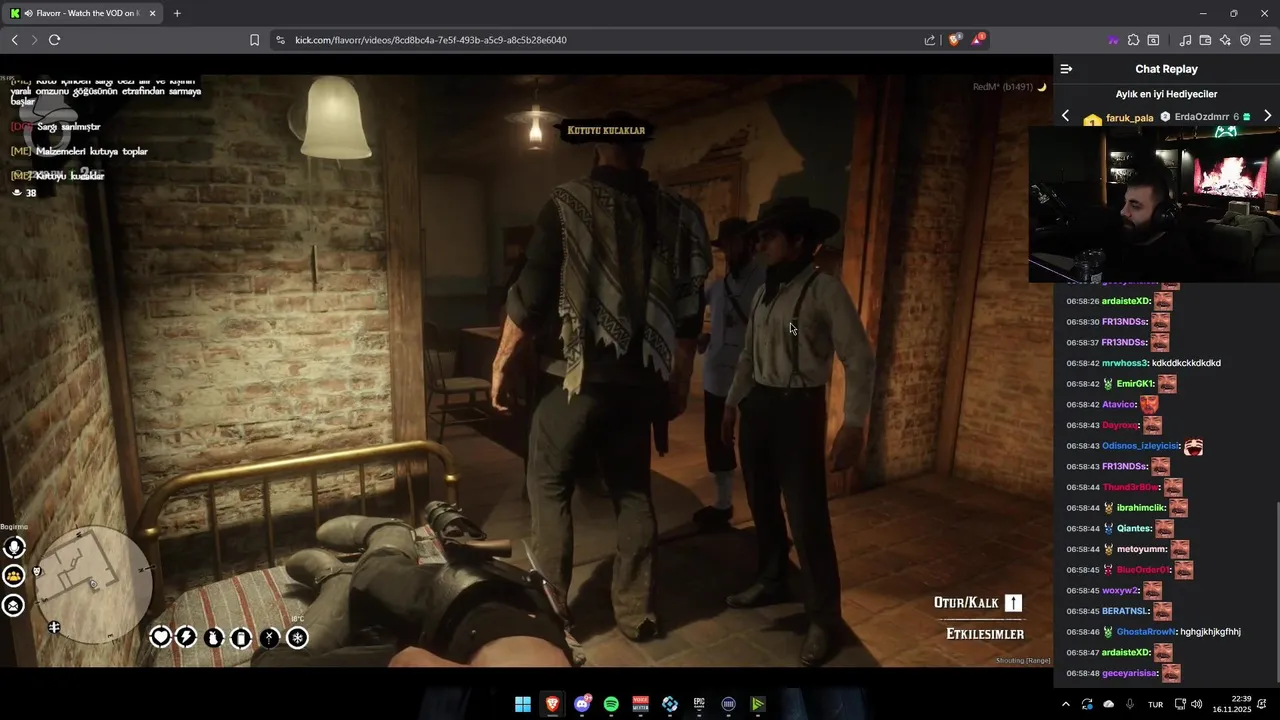Select the Flavorr - Watch the VOD tab

(82, 13)
